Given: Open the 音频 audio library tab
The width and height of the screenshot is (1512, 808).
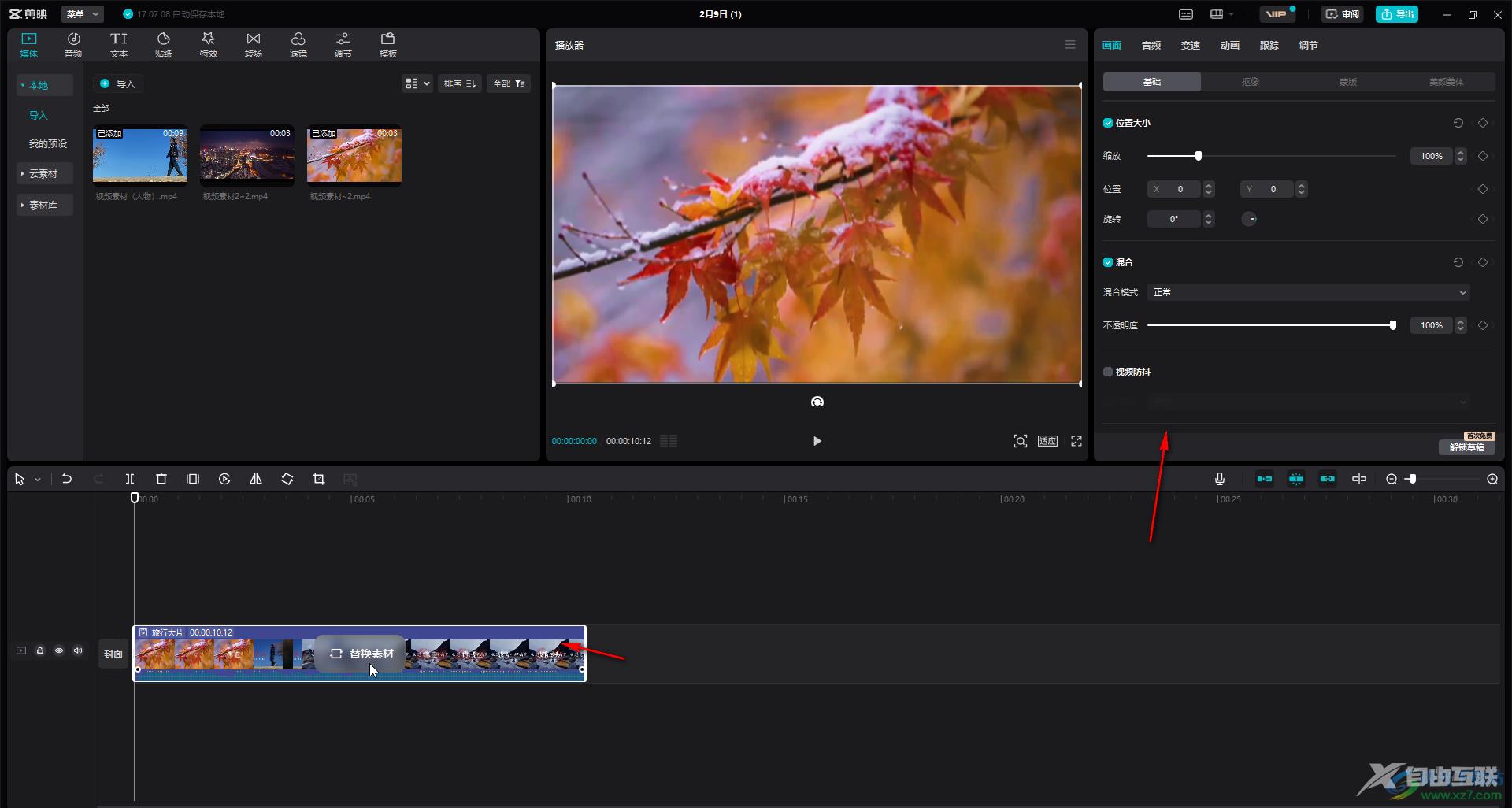Looking at the screenshot, I should 73,45.
